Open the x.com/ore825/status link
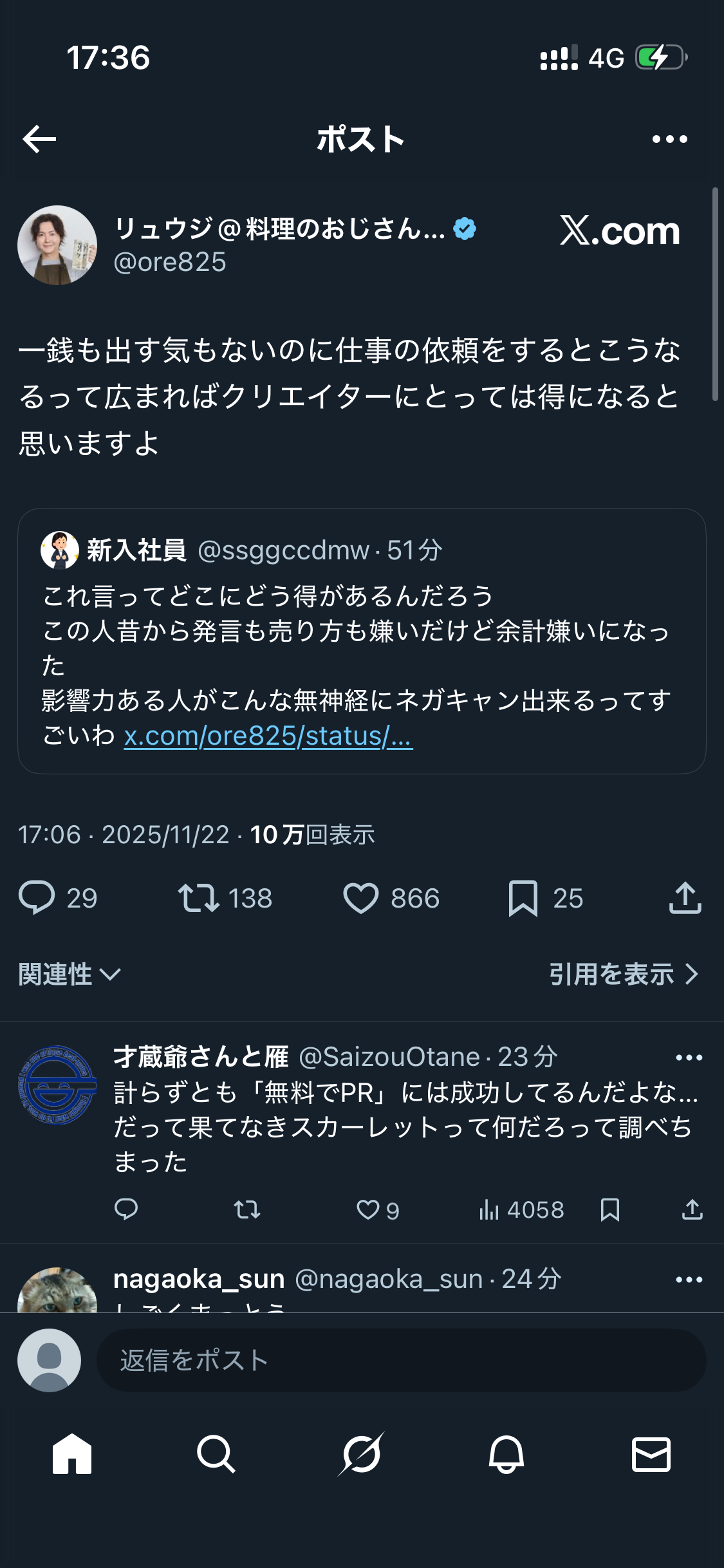Image resolution: width=724 pixels, height=1568 pixels. (268, 736)
